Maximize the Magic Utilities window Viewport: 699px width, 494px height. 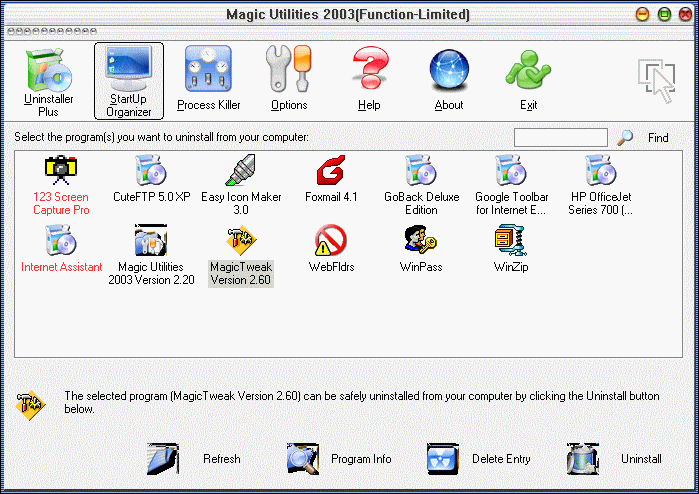tap(664, 14)
